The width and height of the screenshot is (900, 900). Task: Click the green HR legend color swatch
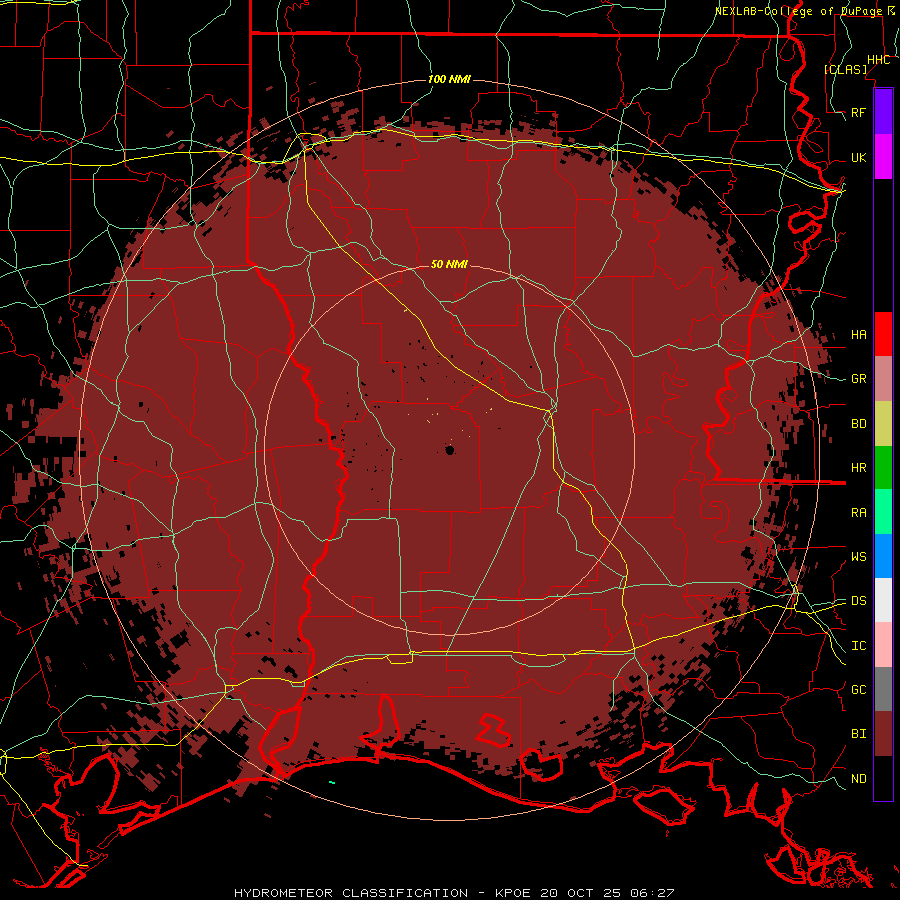pos(883,468)
